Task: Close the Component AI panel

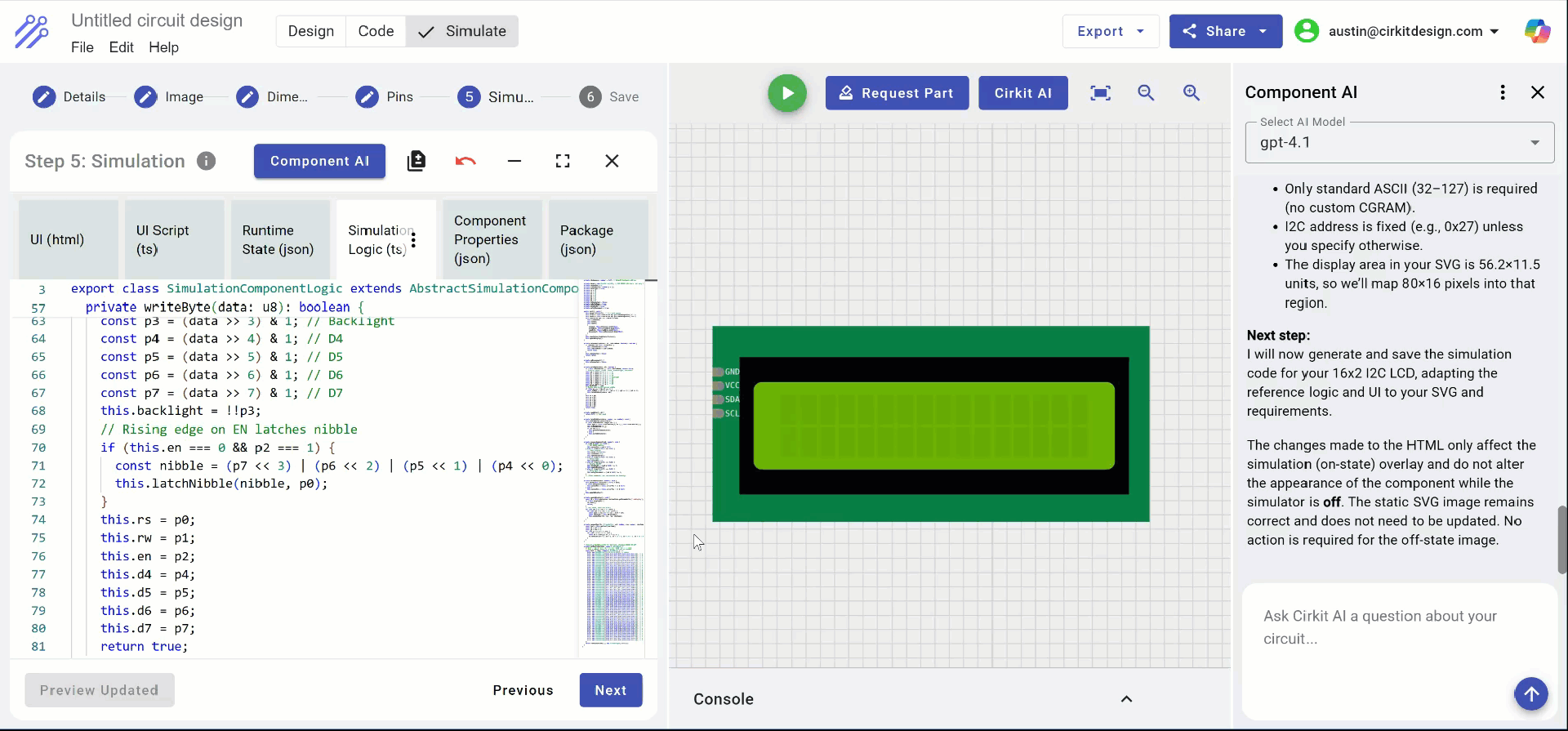Action: coord(1538,92)
